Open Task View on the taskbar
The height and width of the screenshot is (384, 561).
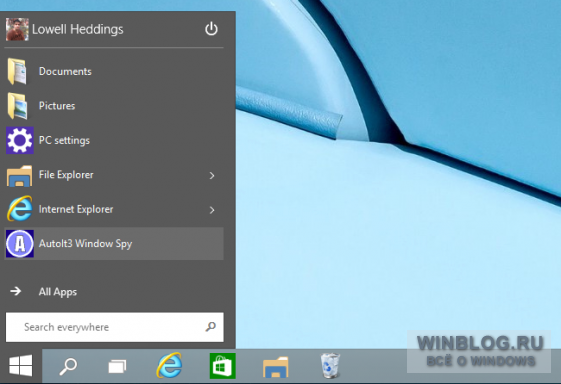pyautogui.click(x=117, y=366)
